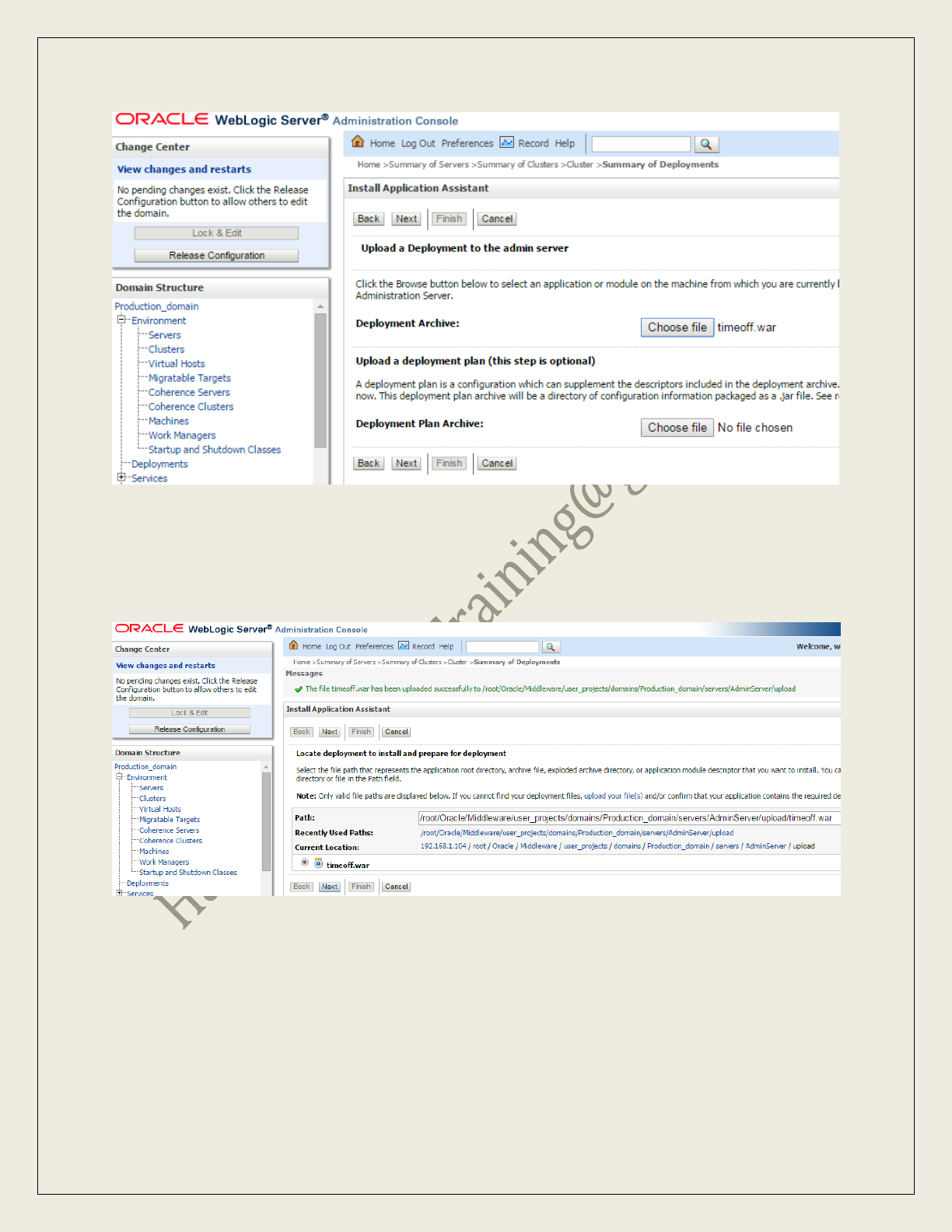Viewport: 952px width, 1232px height.
Task: Open Virtual Hosts in upper Domain Structure tree
Action: point(177,364)
